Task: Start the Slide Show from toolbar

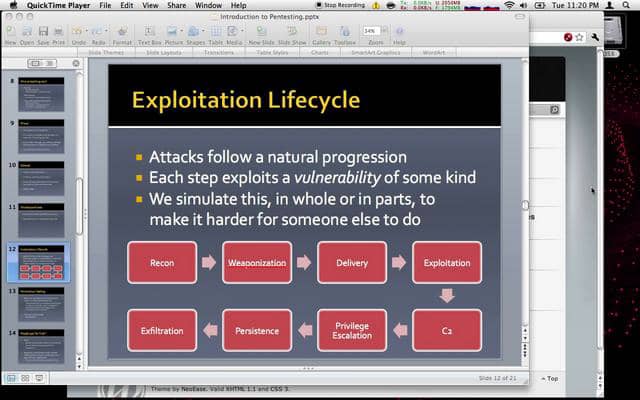Action: pos(292,32)
